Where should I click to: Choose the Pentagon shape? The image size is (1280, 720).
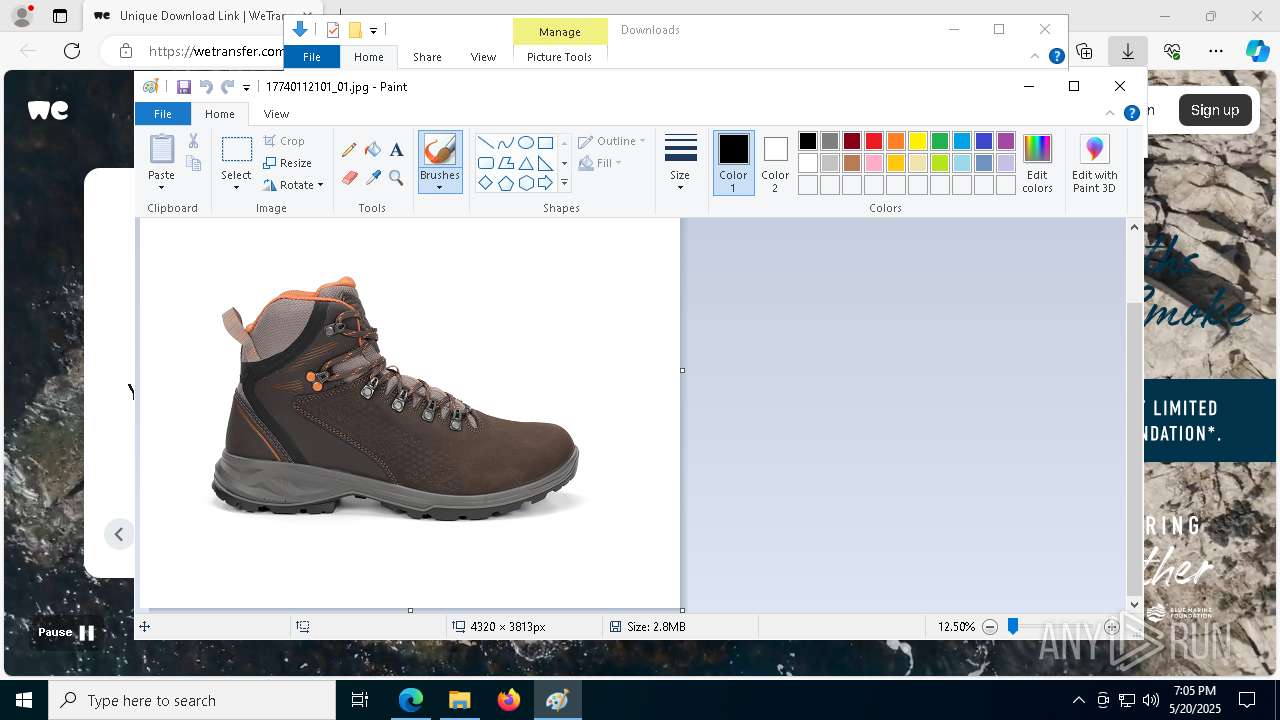[x=505, y=183]
